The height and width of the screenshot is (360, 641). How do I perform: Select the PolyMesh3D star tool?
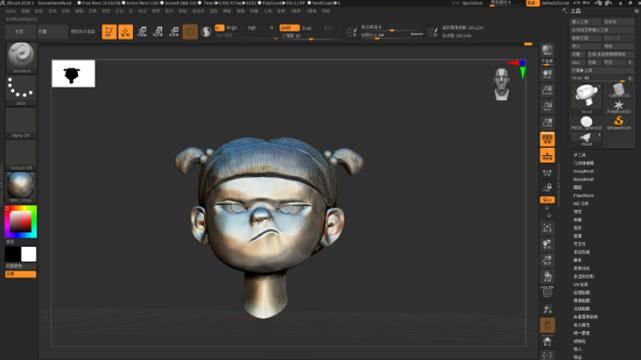tap(619, 106)
